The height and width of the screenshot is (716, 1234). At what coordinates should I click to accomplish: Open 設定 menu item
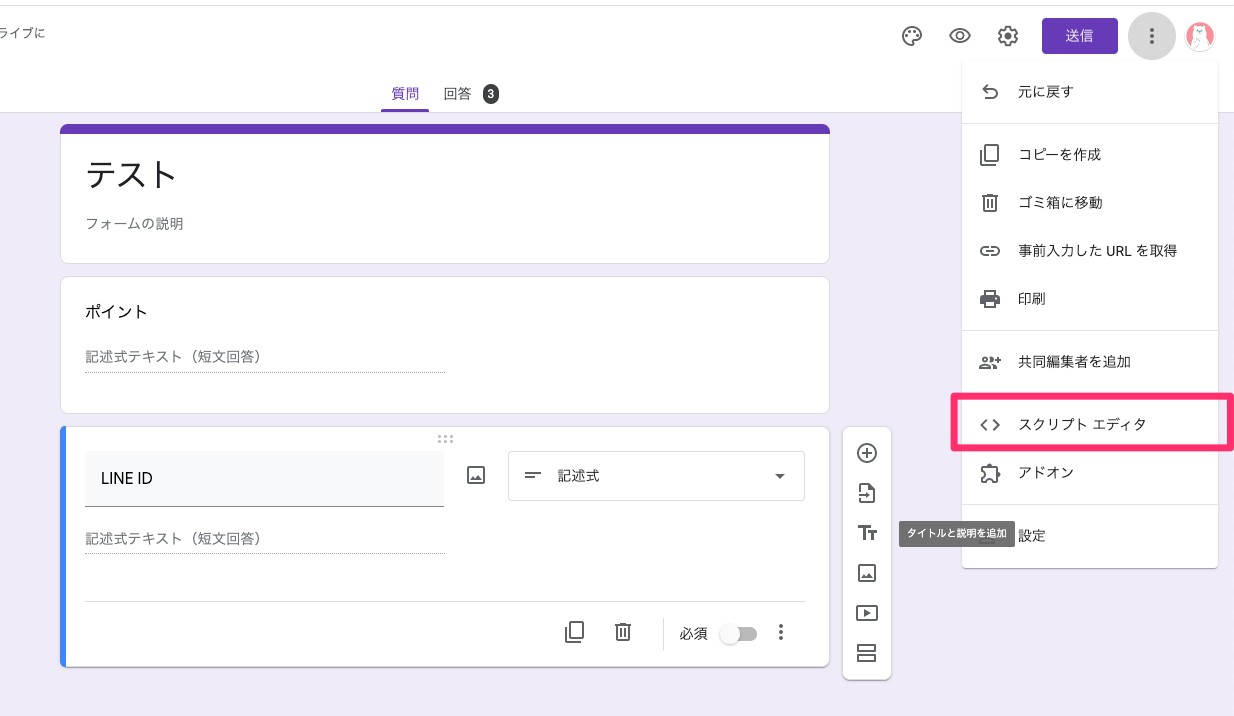[1090, 535]
